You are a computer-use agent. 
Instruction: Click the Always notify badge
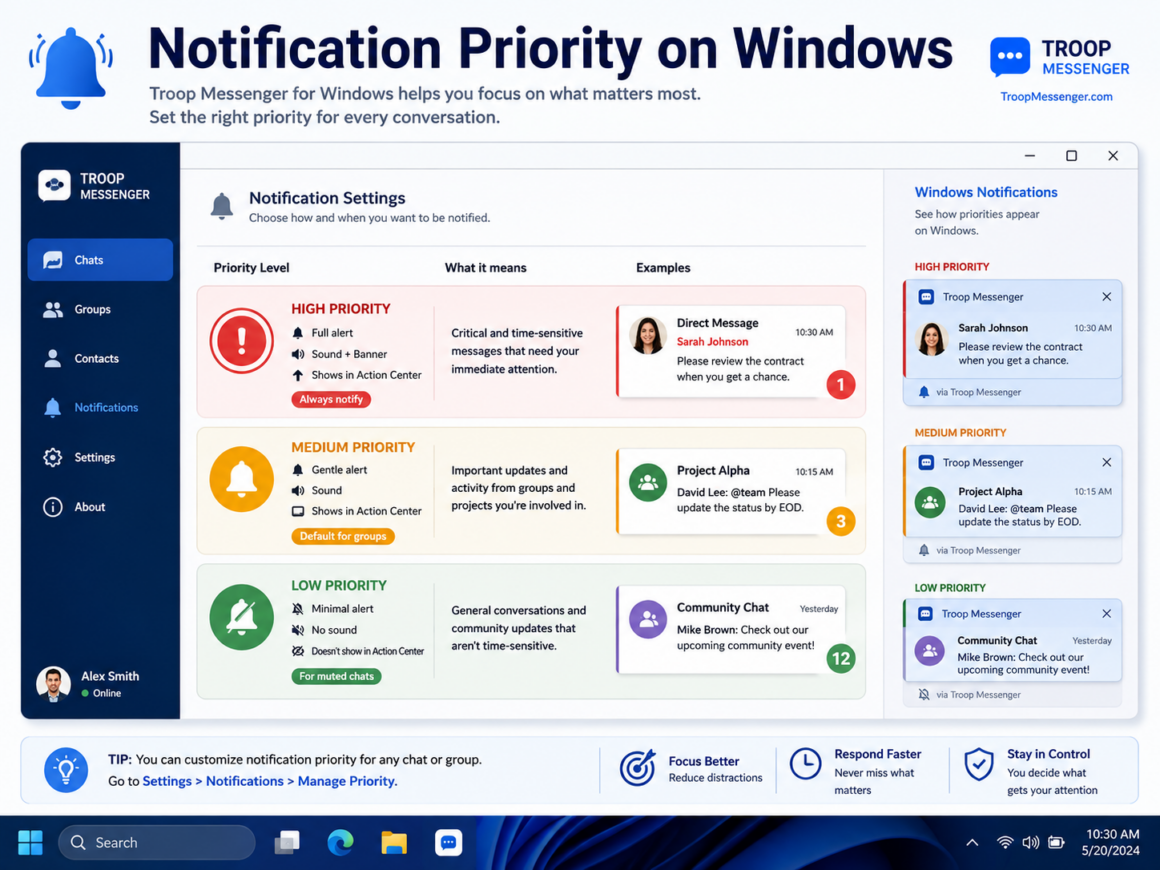point(331,399)
